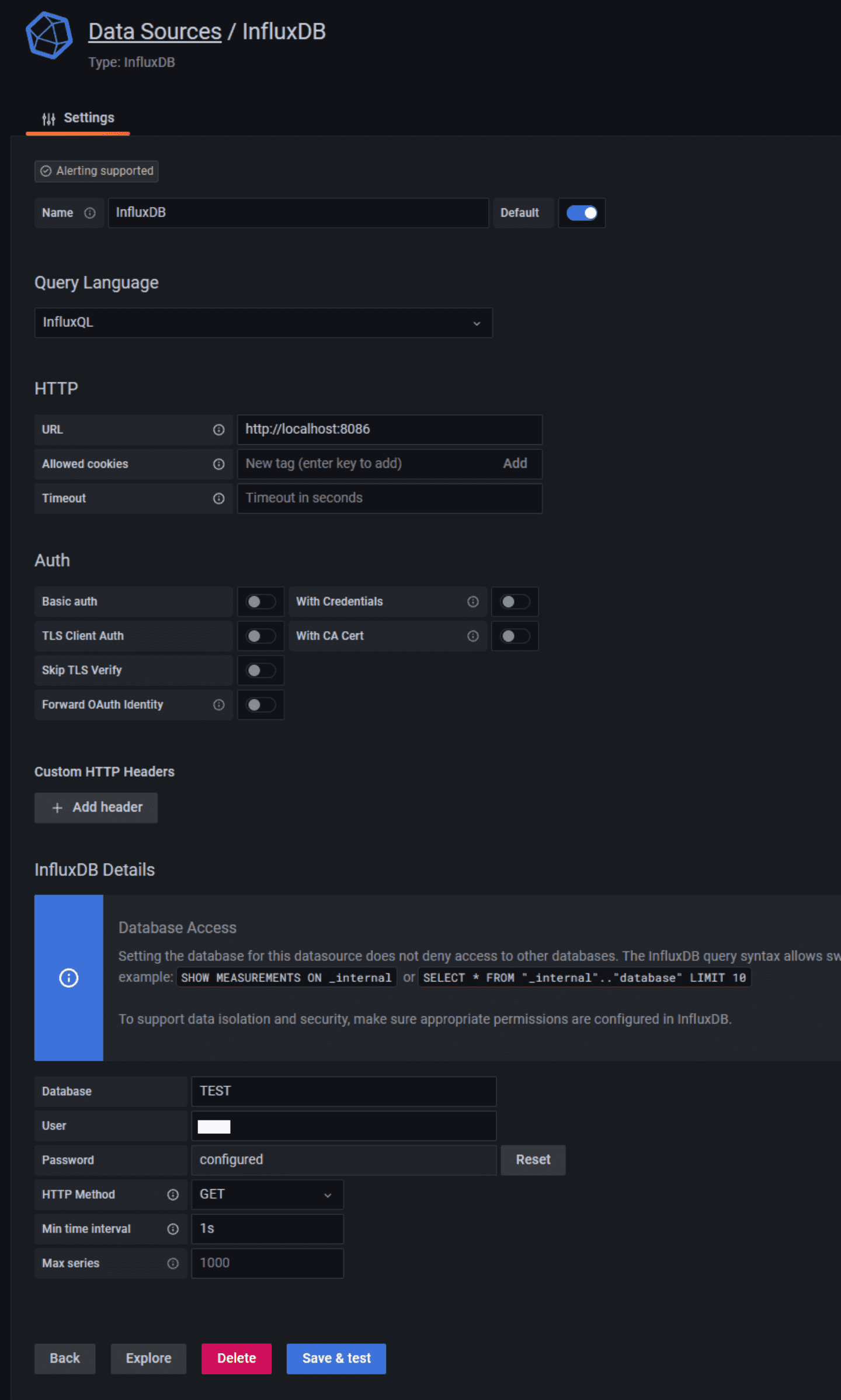Screen dimensions: 841x1400
Task: Click the Allowed cookies info icon
Action: click(219, 464)
